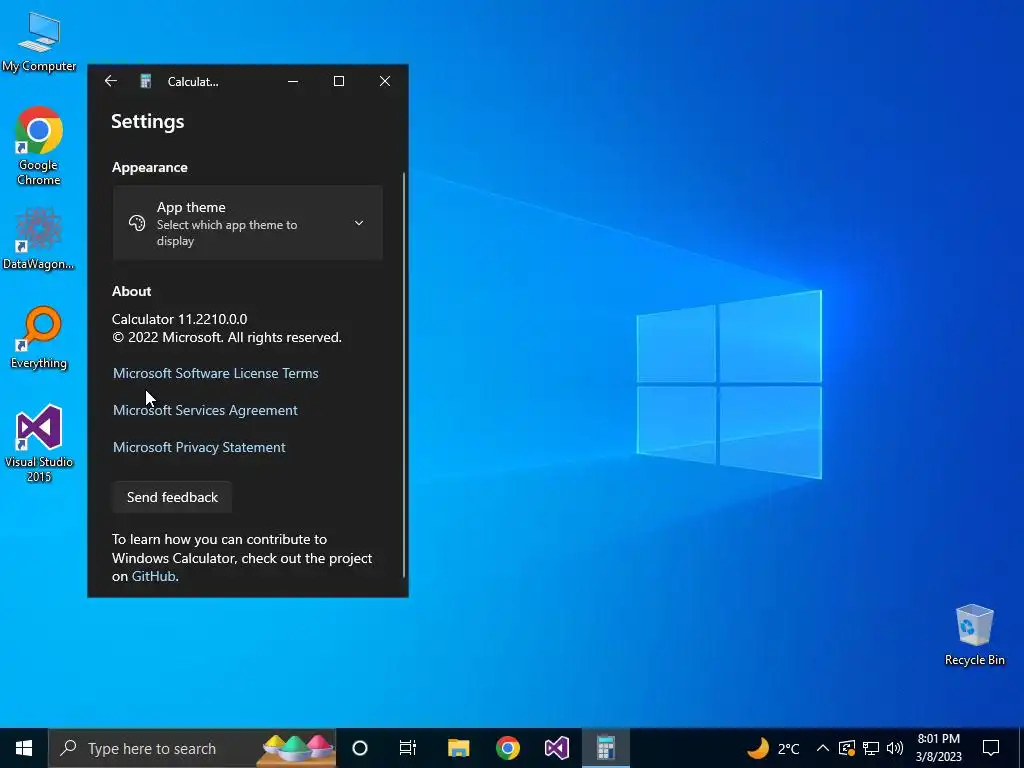Viewport: 1024px width, 768px height.
Task: Maximize the Calculator window
Action: coord(339,81)
